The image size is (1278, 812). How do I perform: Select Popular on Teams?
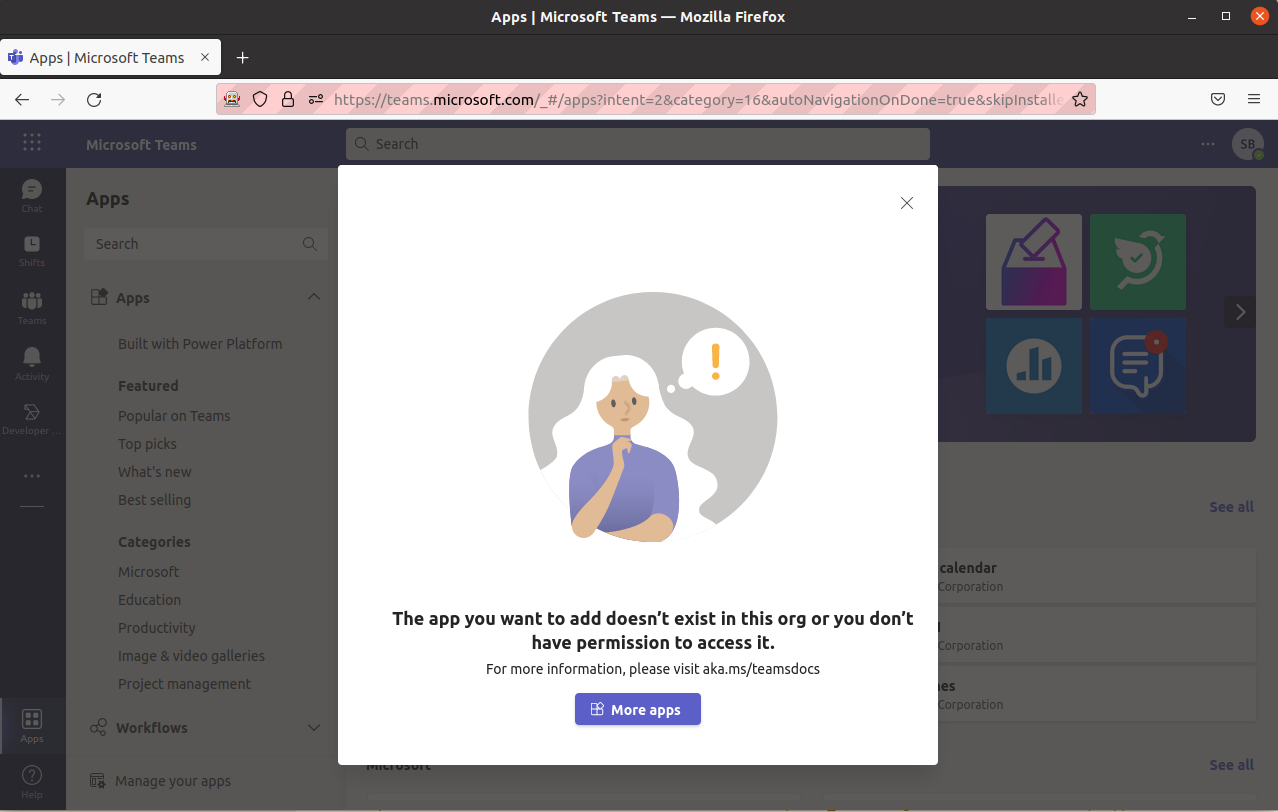click(x=174, y=416)
